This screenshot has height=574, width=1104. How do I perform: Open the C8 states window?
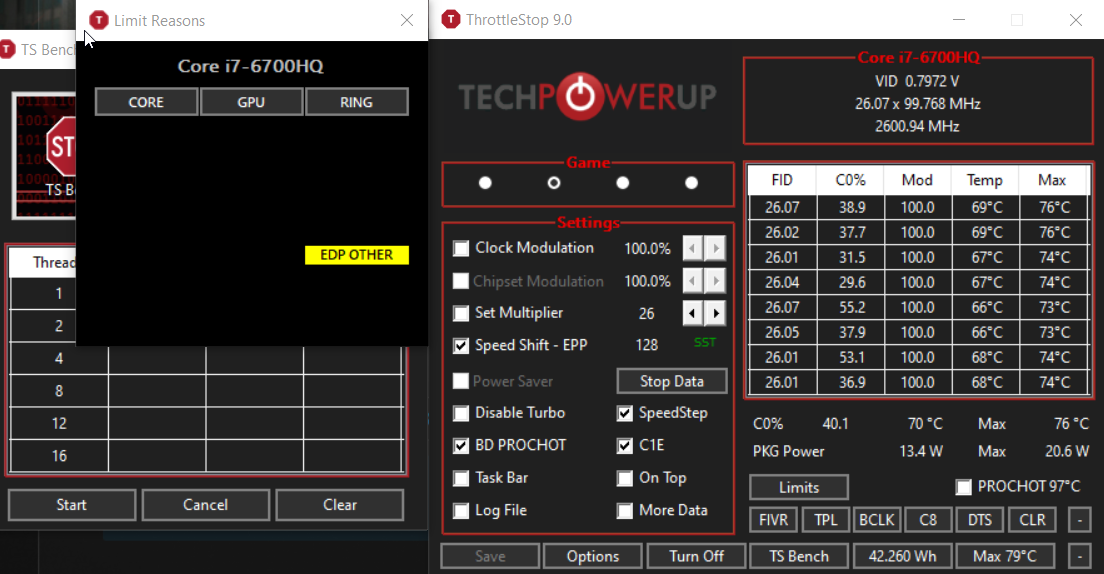pos(928,520)
